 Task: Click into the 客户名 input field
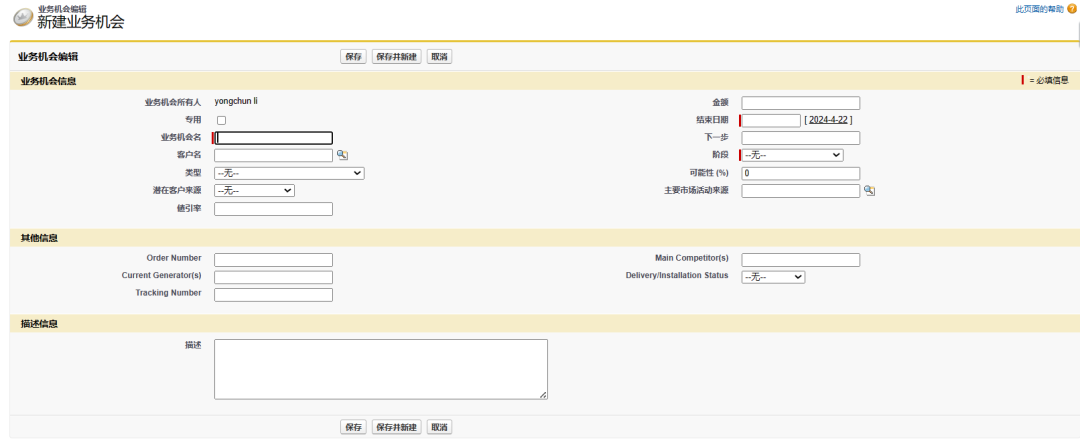[x=273, y=156]
